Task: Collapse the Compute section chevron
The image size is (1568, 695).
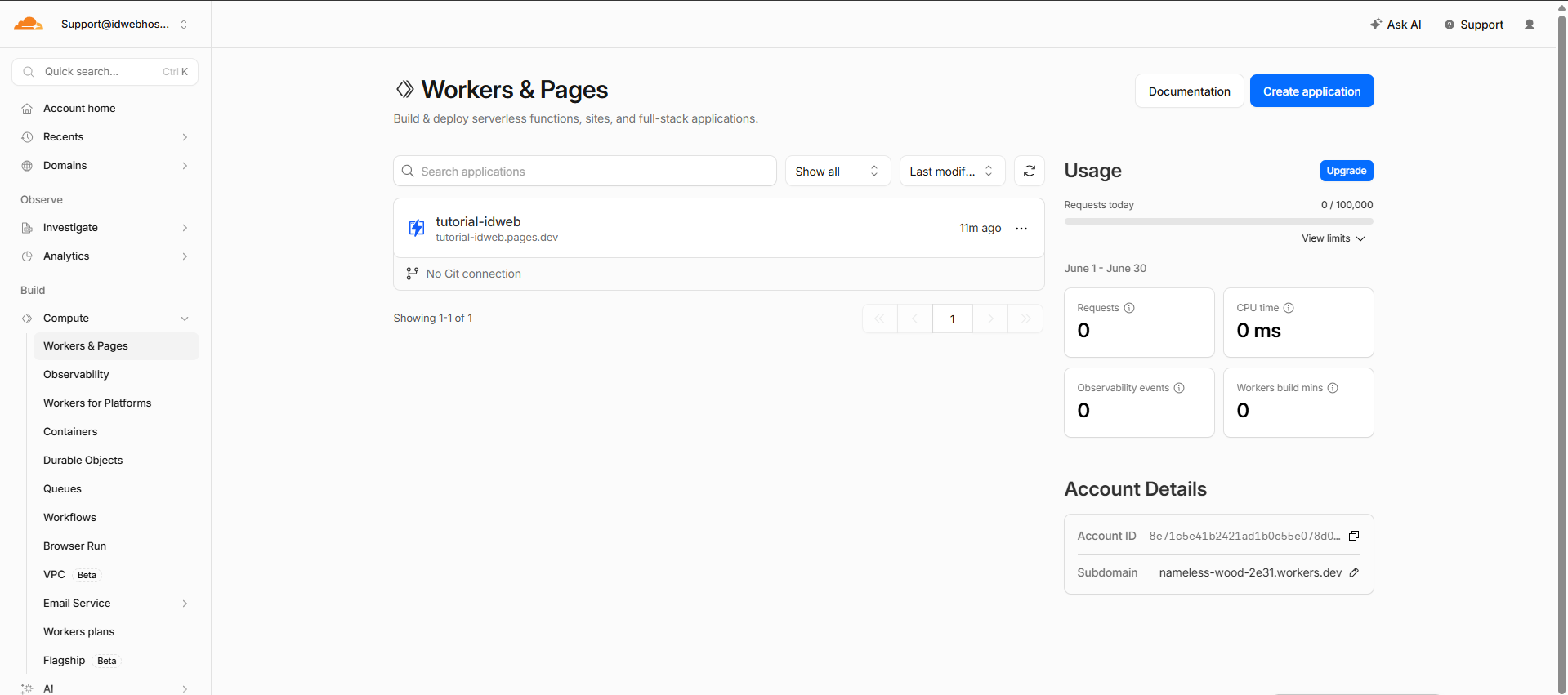Action: [x=185, y=319]
